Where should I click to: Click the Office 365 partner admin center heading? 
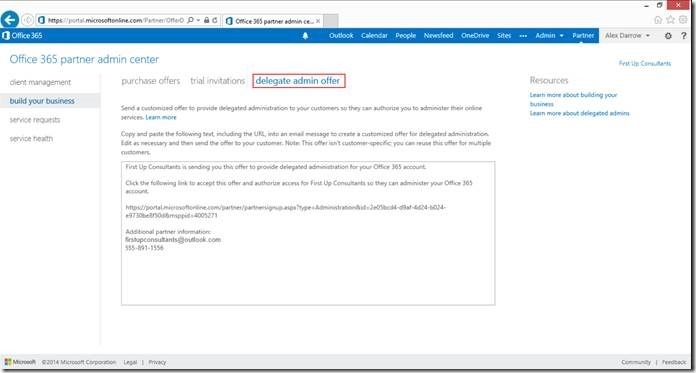[x=84, y=60]
